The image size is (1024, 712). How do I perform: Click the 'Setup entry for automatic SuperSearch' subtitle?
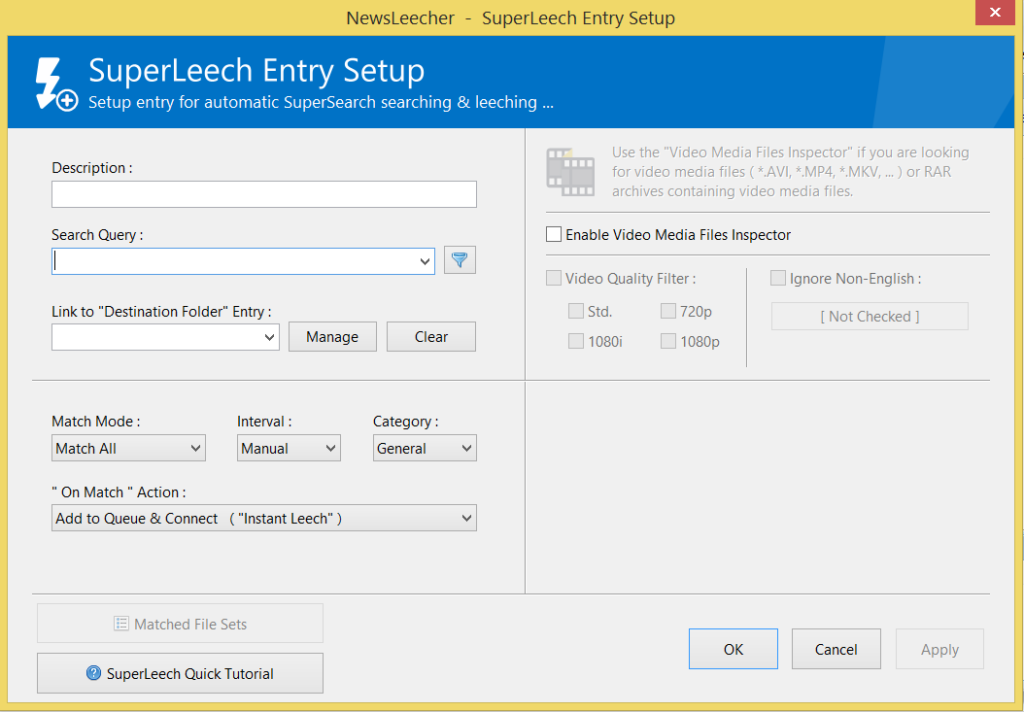(321, 103)
